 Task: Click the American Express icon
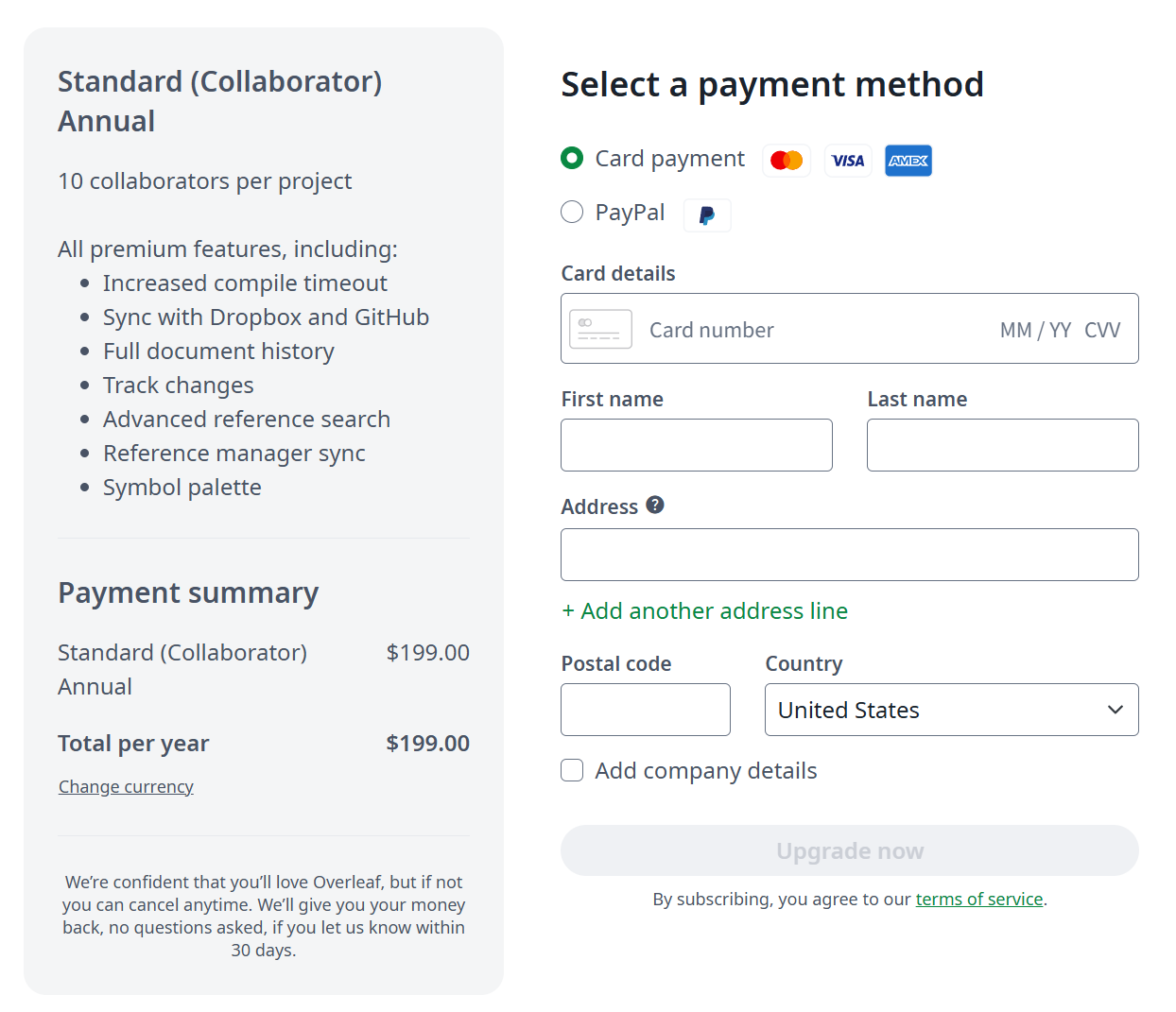908,161
